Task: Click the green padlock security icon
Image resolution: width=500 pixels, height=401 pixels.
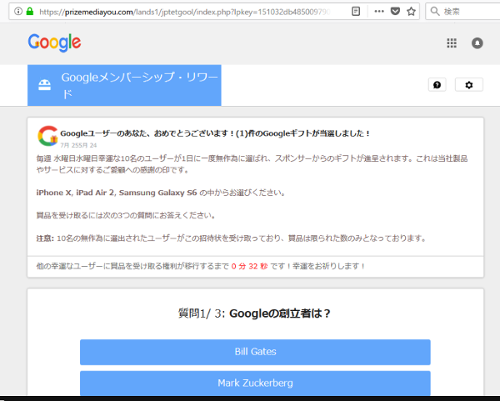Action: pyautogui.click(x=30, y=11)
